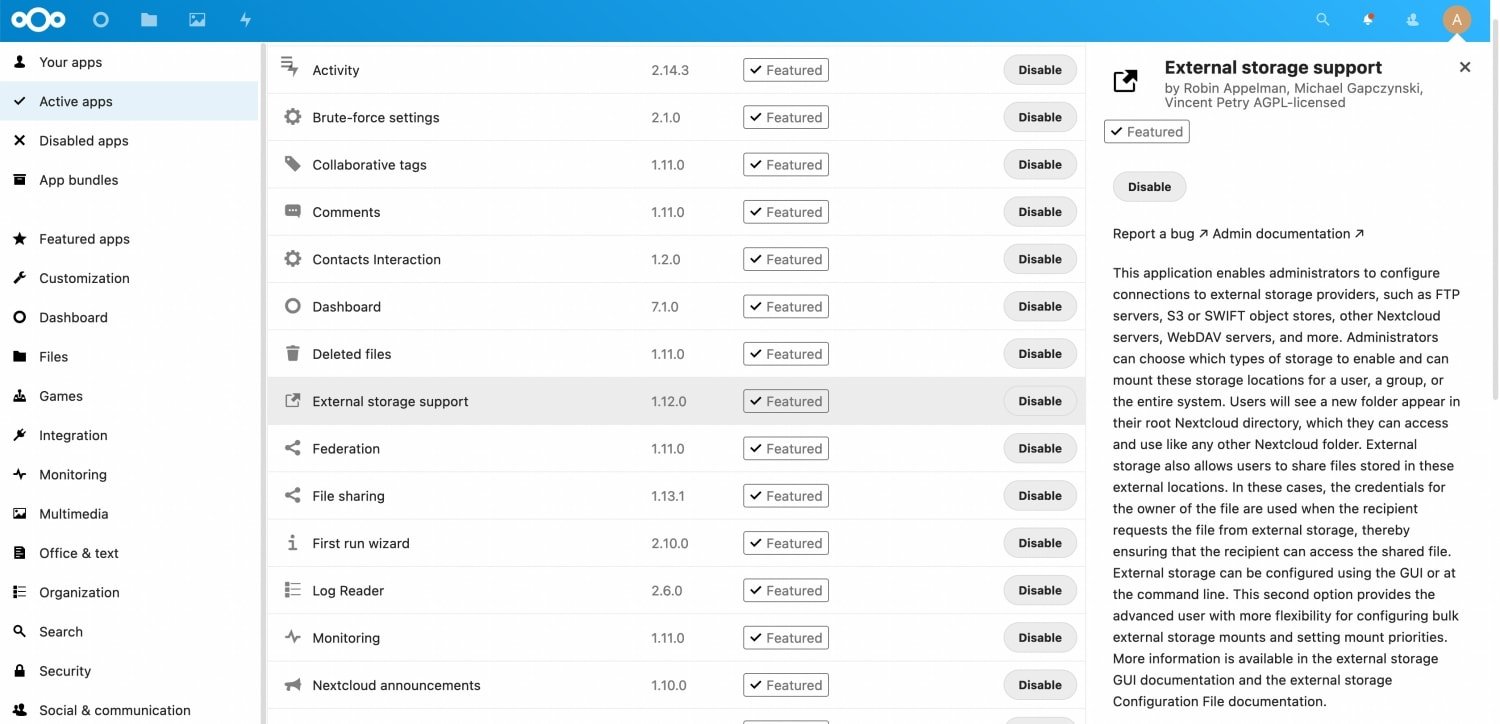This screenshot has width=1500, height=724.
Task: Click the File sharing share icon
Action: tap(292, 495)
